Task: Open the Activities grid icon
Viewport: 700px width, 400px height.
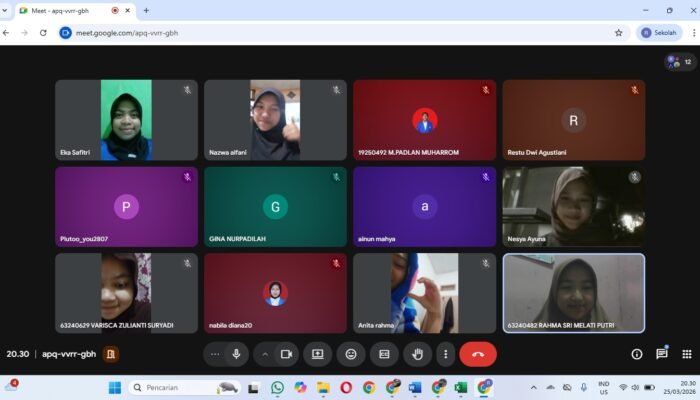Action: (x=686, y=354)
